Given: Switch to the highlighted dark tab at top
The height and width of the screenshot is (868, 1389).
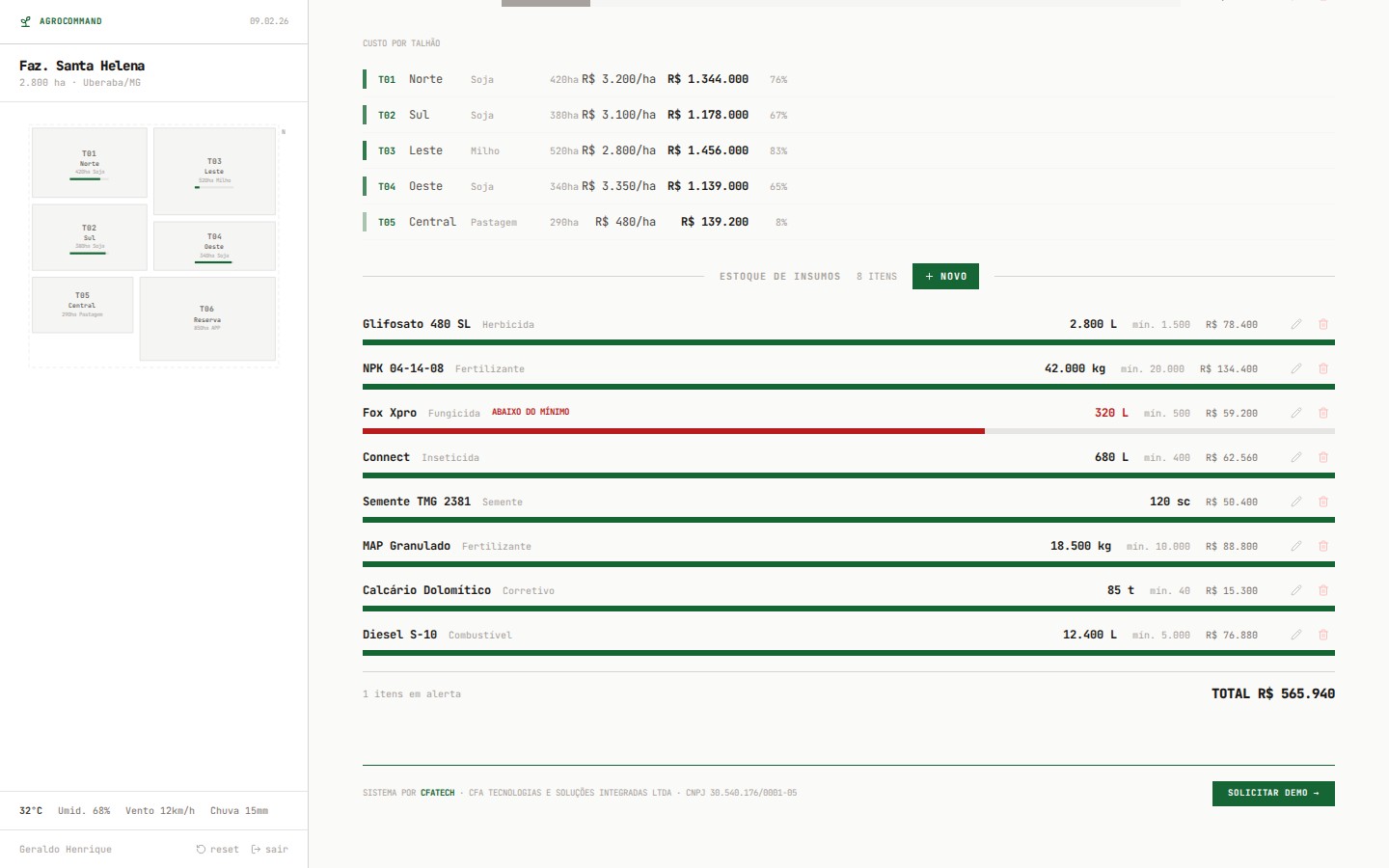Looking at the screenshot, I should (545, 3).
